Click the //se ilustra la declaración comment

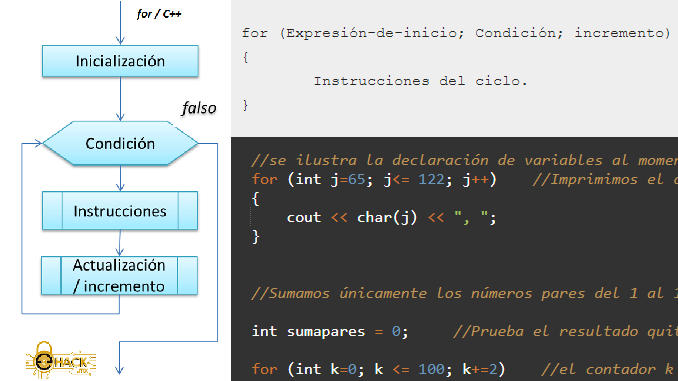[464, 160]
